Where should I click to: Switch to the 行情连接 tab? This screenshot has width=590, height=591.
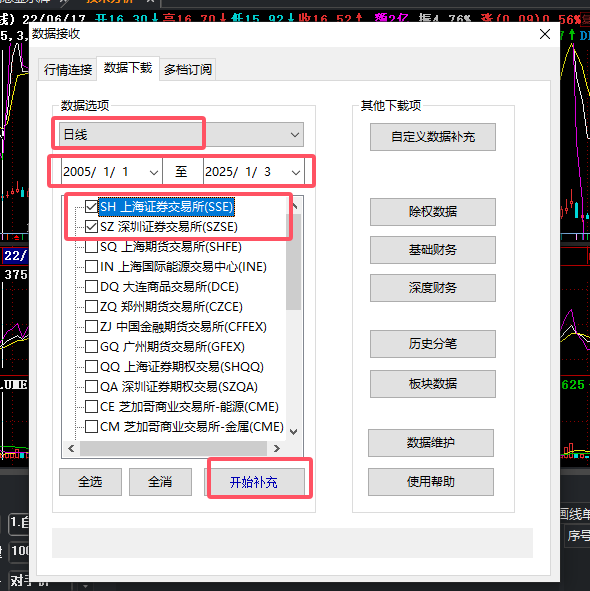[68, 69]
